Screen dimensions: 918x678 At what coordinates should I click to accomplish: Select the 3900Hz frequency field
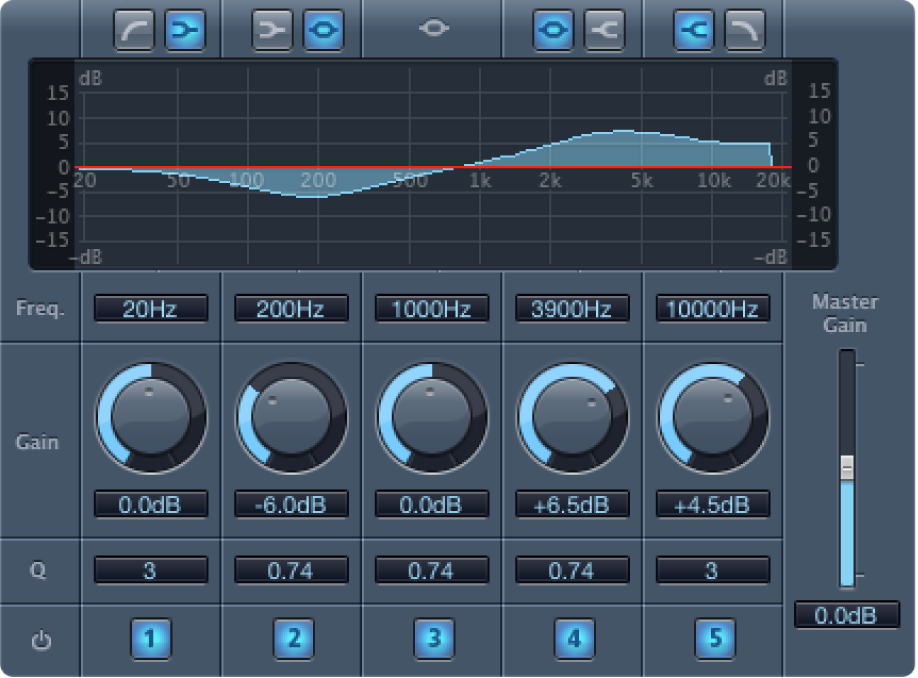click(x=571, y=309)
